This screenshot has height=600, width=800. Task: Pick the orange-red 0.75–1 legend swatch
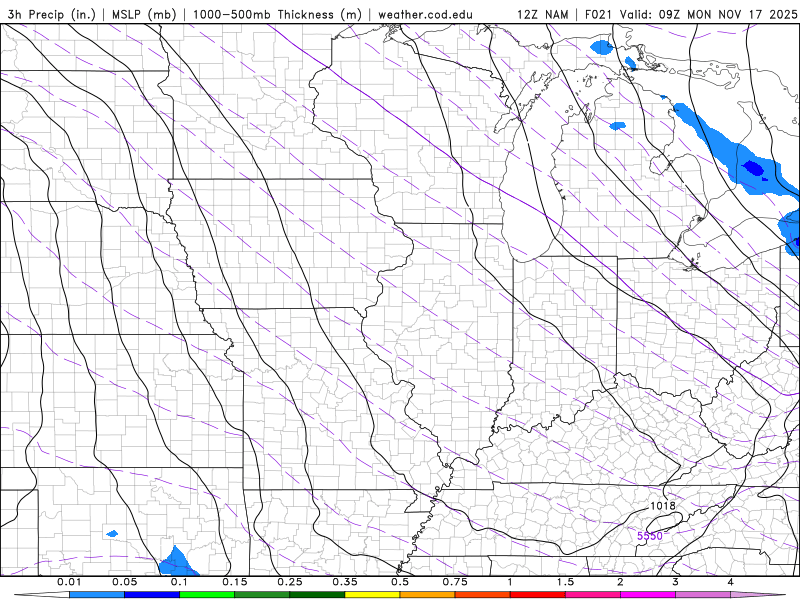point(483,595)
